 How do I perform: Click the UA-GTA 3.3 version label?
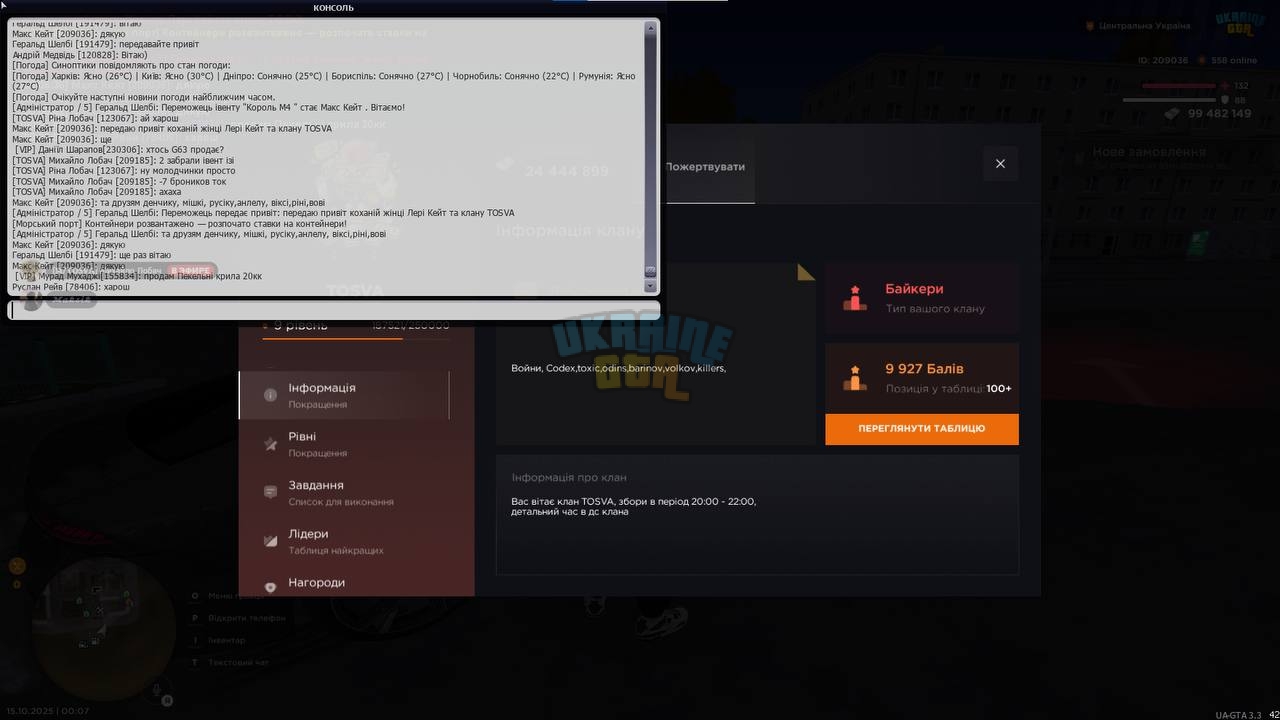click(1238, 714)
